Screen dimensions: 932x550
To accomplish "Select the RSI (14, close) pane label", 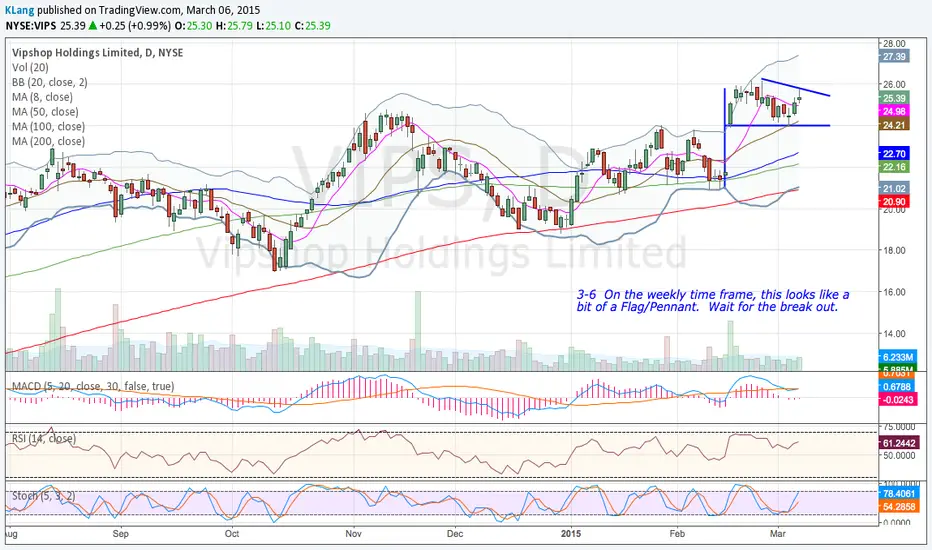I will coord(43,439).
